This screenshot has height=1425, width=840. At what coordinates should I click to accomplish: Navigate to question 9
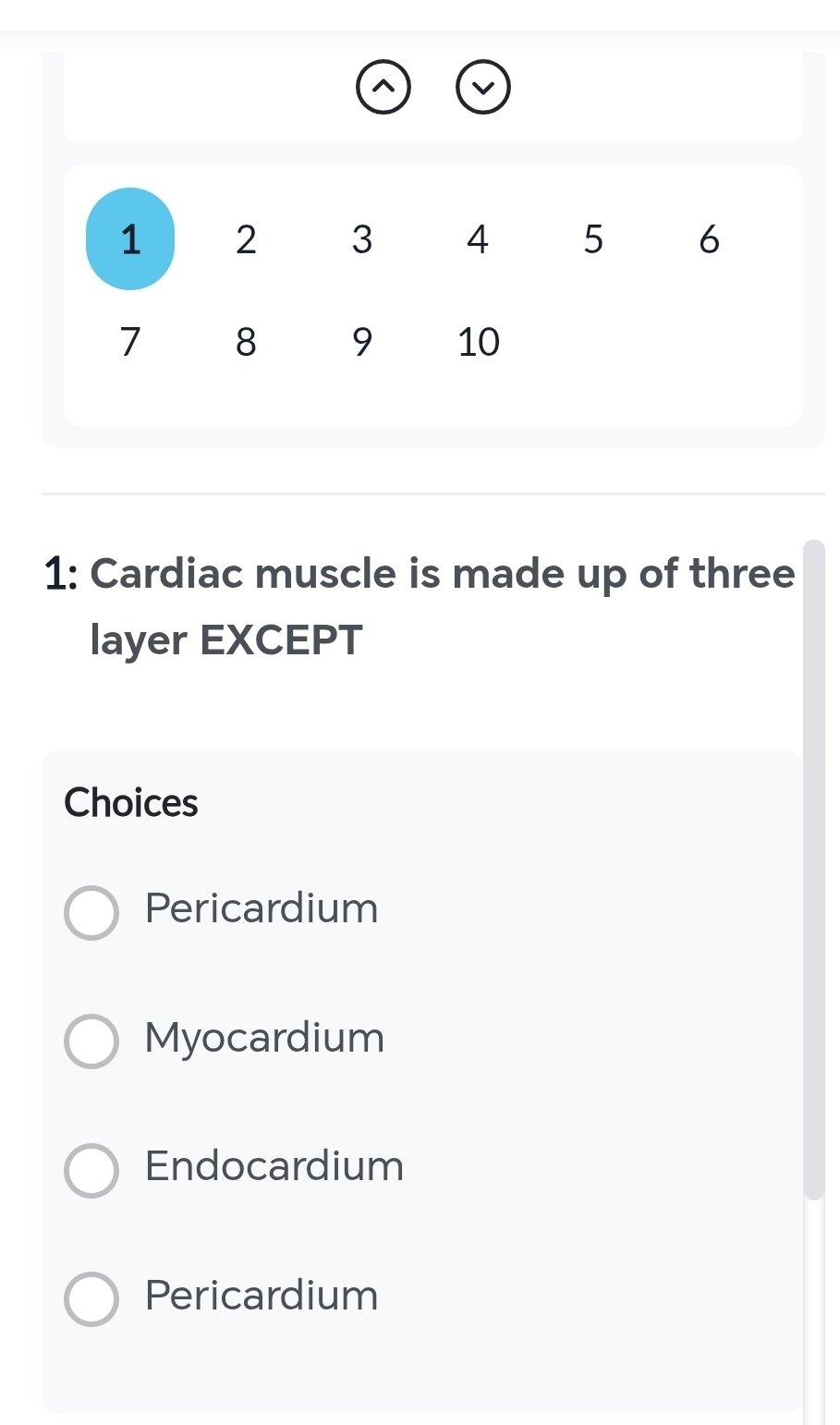pos(361,341)
